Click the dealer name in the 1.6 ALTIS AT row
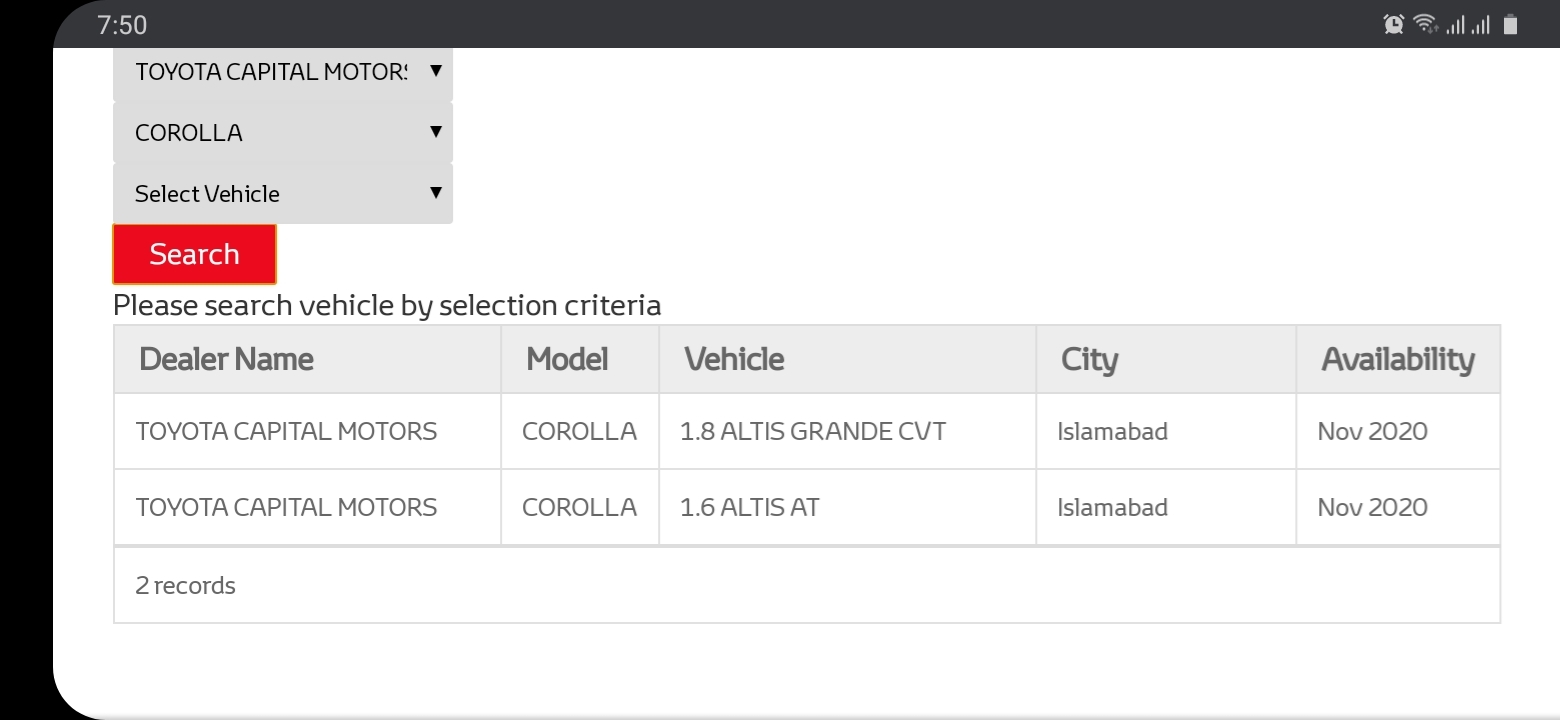The width and height of the screenshot is (1560, 720). point(286,507)
